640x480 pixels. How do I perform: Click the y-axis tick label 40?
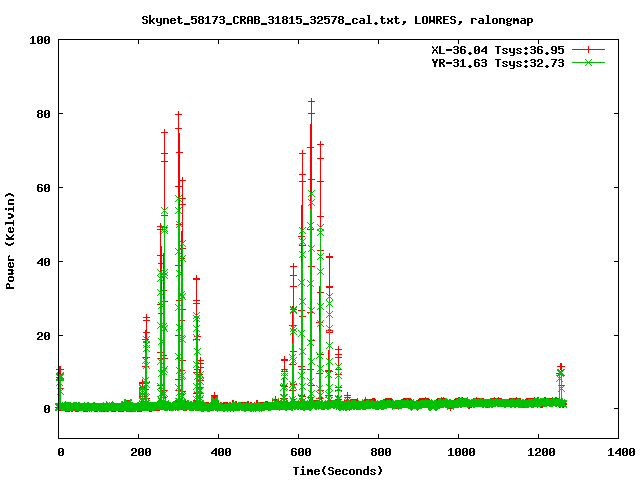point(44,262)
